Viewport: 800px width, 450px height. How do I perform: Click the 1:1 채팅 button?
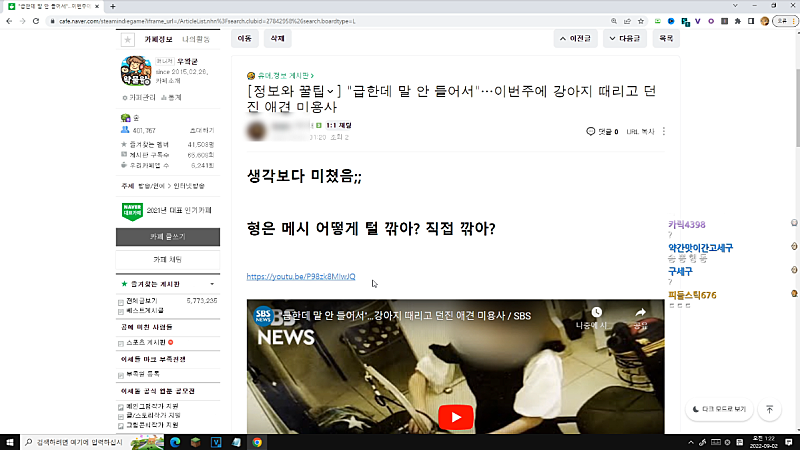tap(339, 125)
